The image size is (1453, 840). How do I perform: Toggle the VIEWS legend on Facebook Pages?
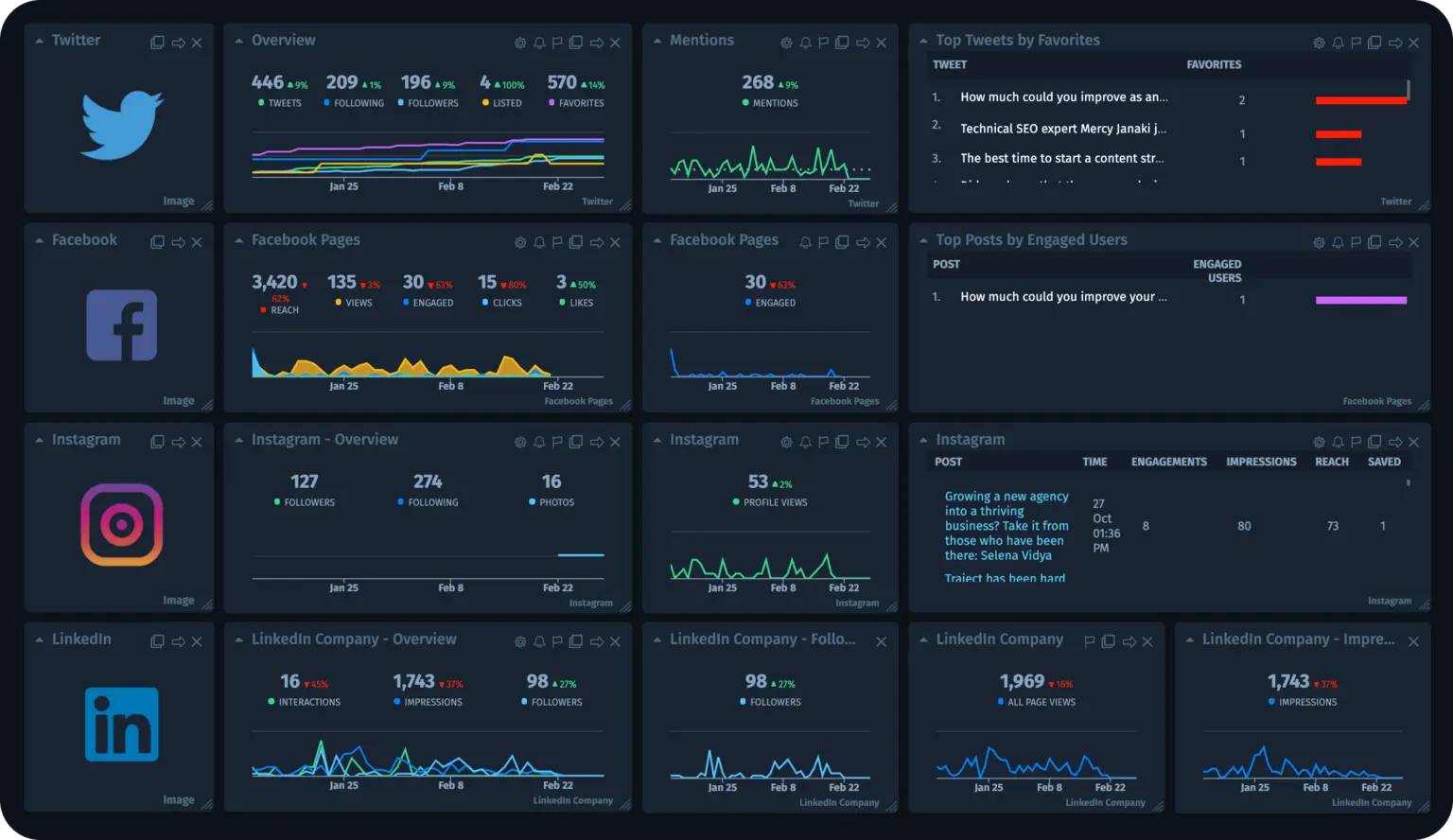click(354, 303)
